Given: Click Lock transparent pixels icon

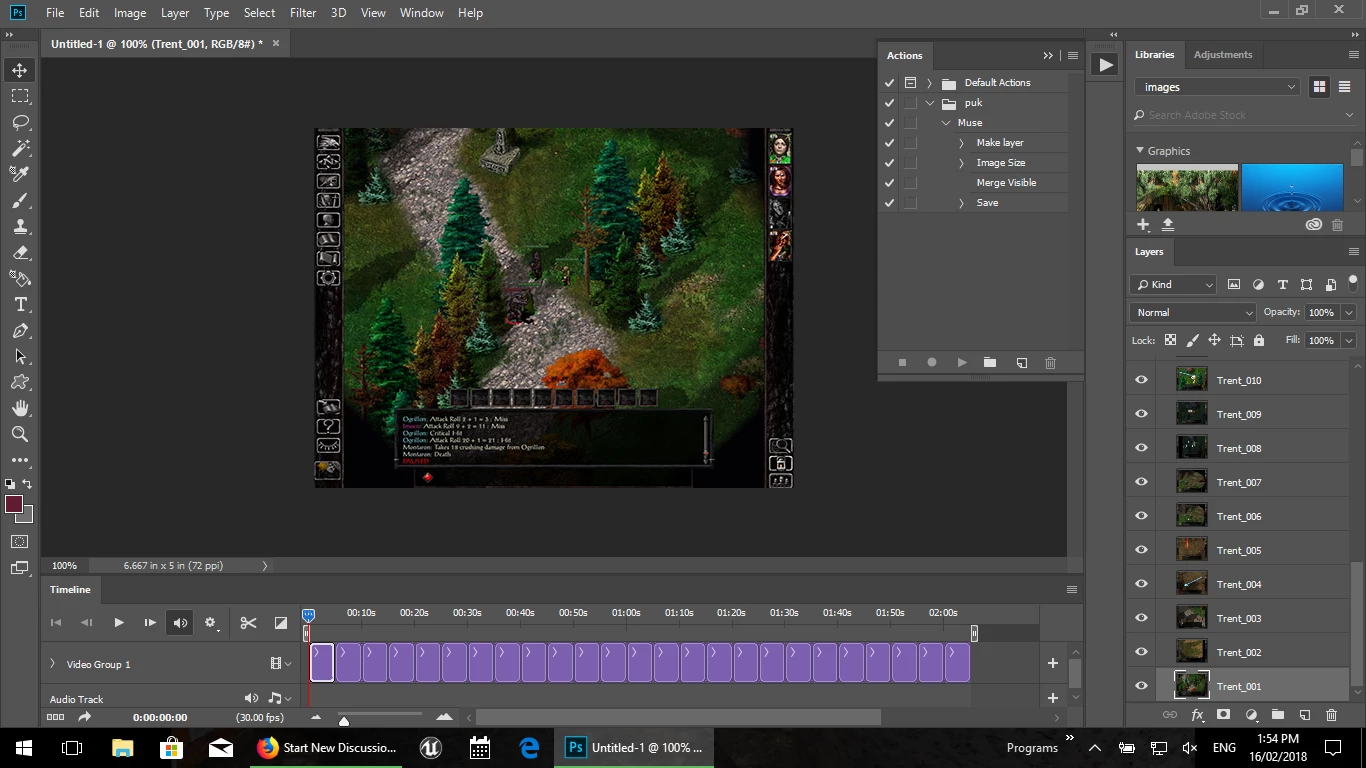Looking at the screenshot, I should pos(1169,340).
